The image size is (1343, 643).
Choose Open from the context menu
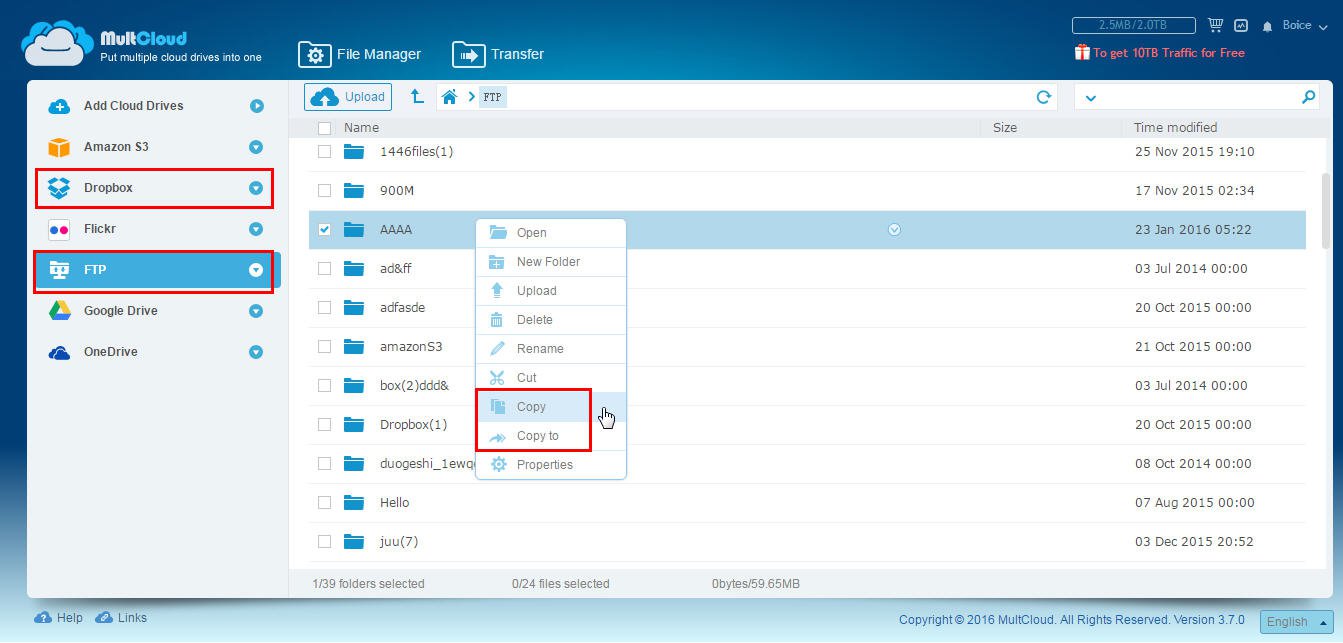(551, 233)
